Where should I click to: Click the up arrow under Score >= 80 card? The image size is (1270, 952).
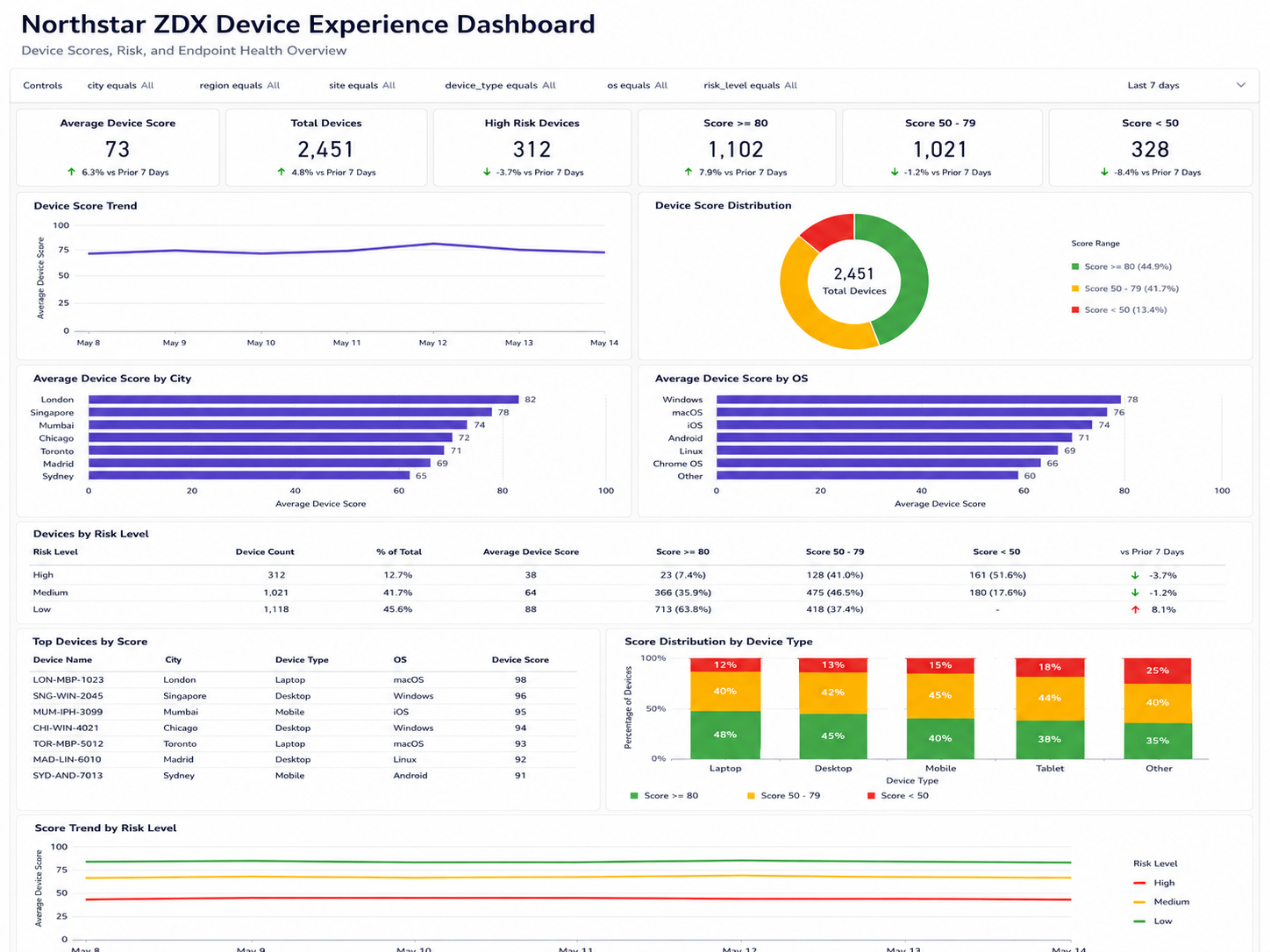click(x=689, y=172)
